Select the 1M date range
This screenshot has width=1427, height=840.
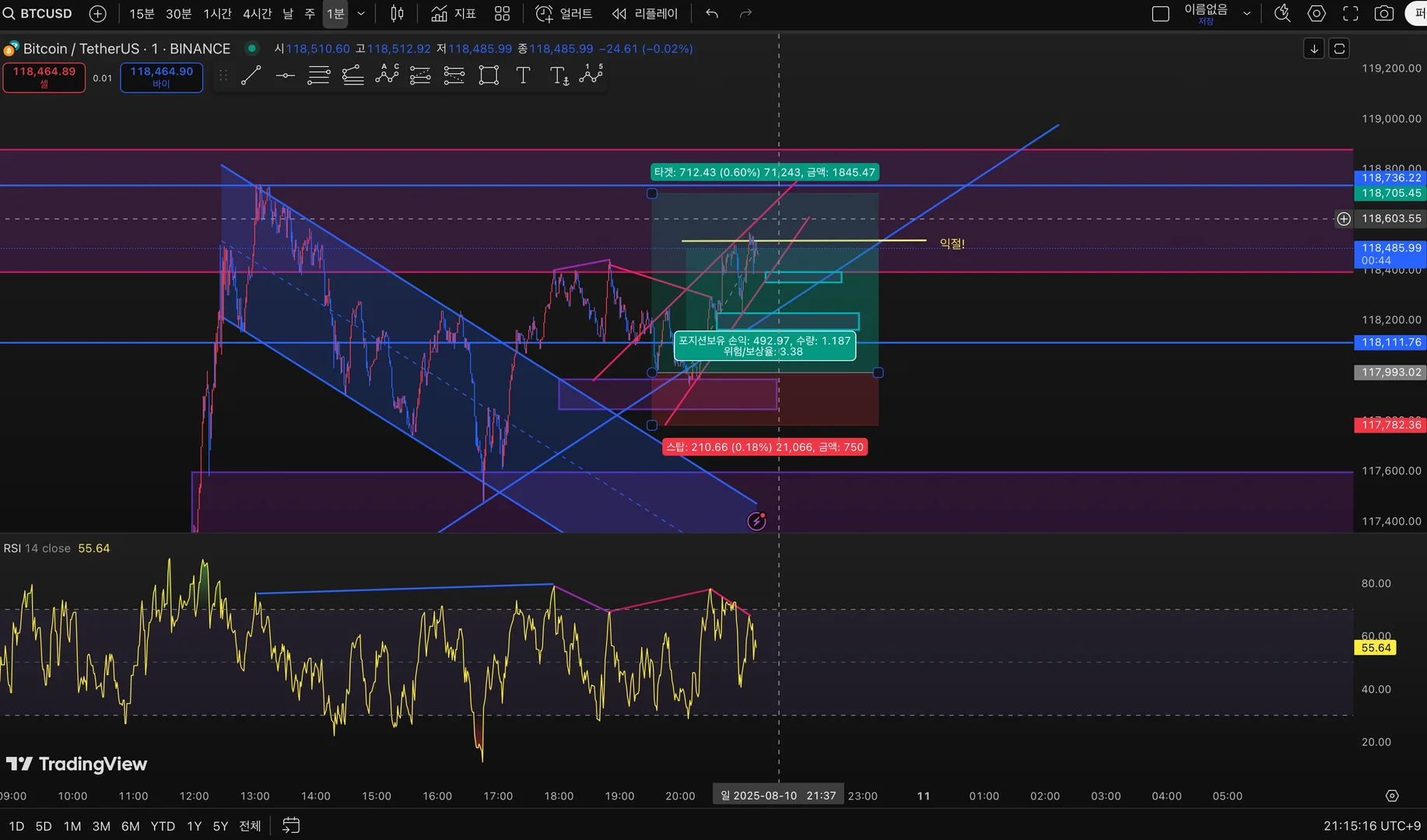point(72,826)
